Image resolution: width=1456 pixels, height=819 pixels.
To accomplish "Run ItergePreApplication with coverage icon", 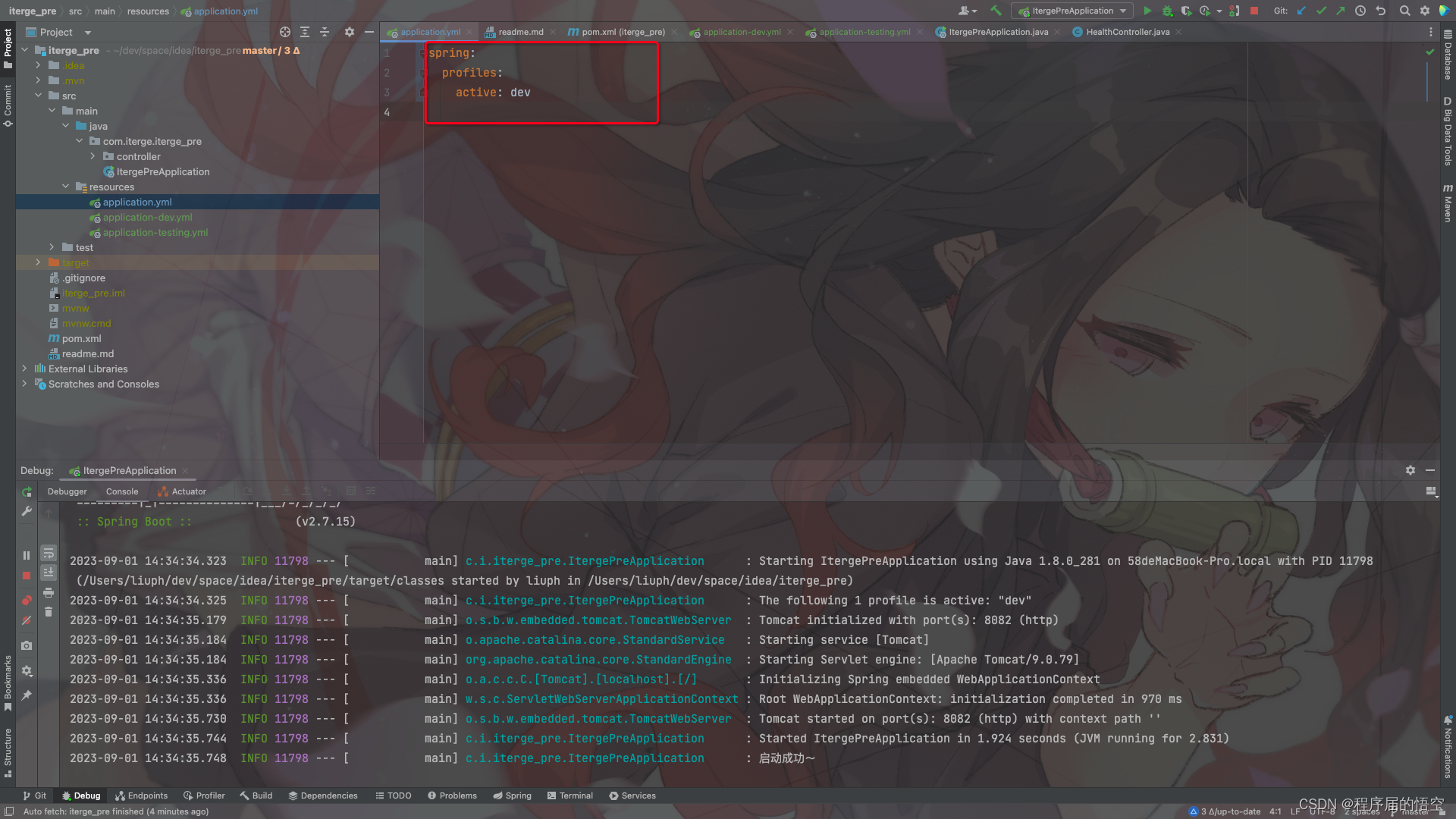I will [x=1187, y=11].
